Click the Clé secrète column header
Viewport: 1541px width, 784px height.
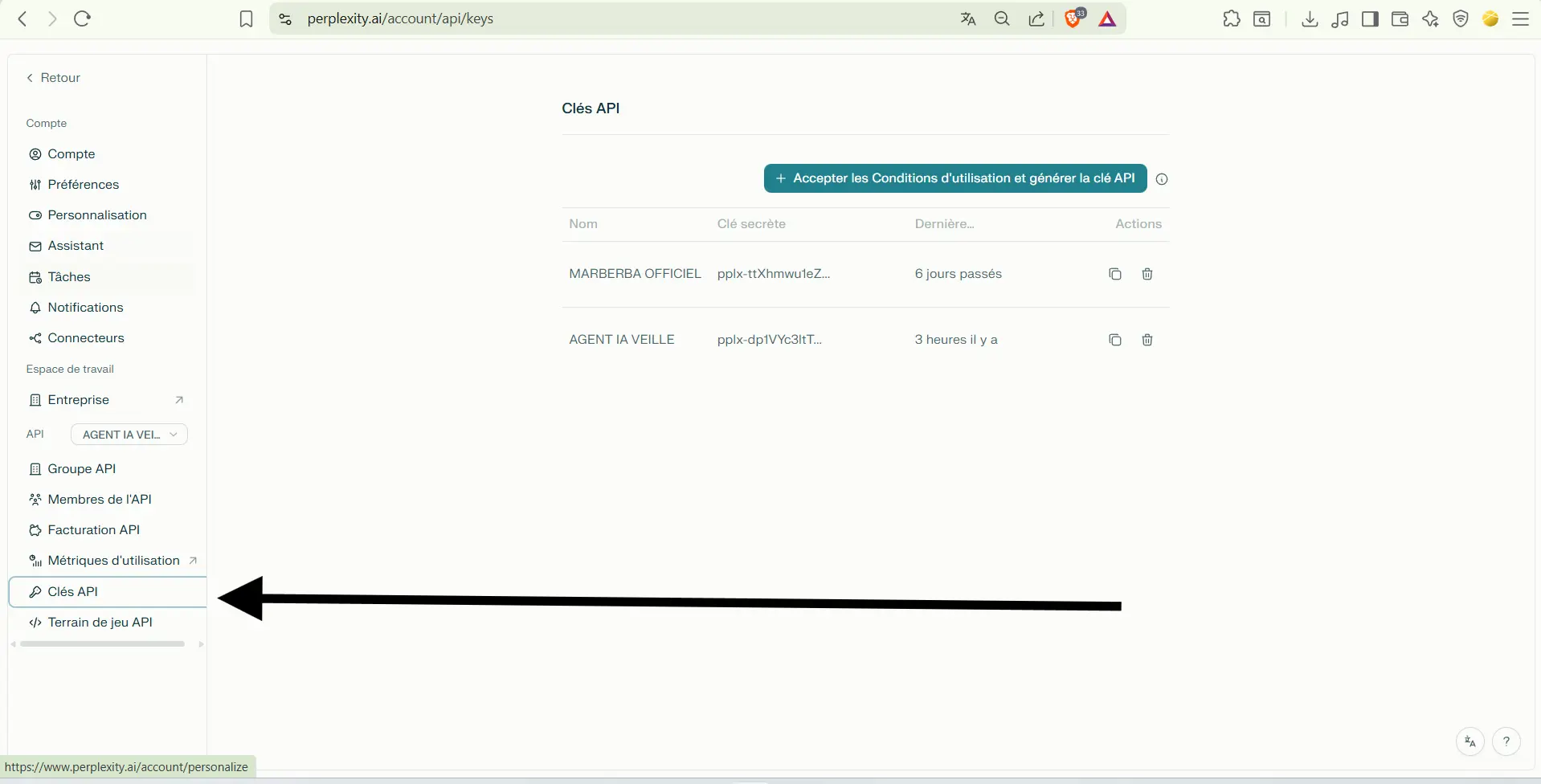point(751,224)
